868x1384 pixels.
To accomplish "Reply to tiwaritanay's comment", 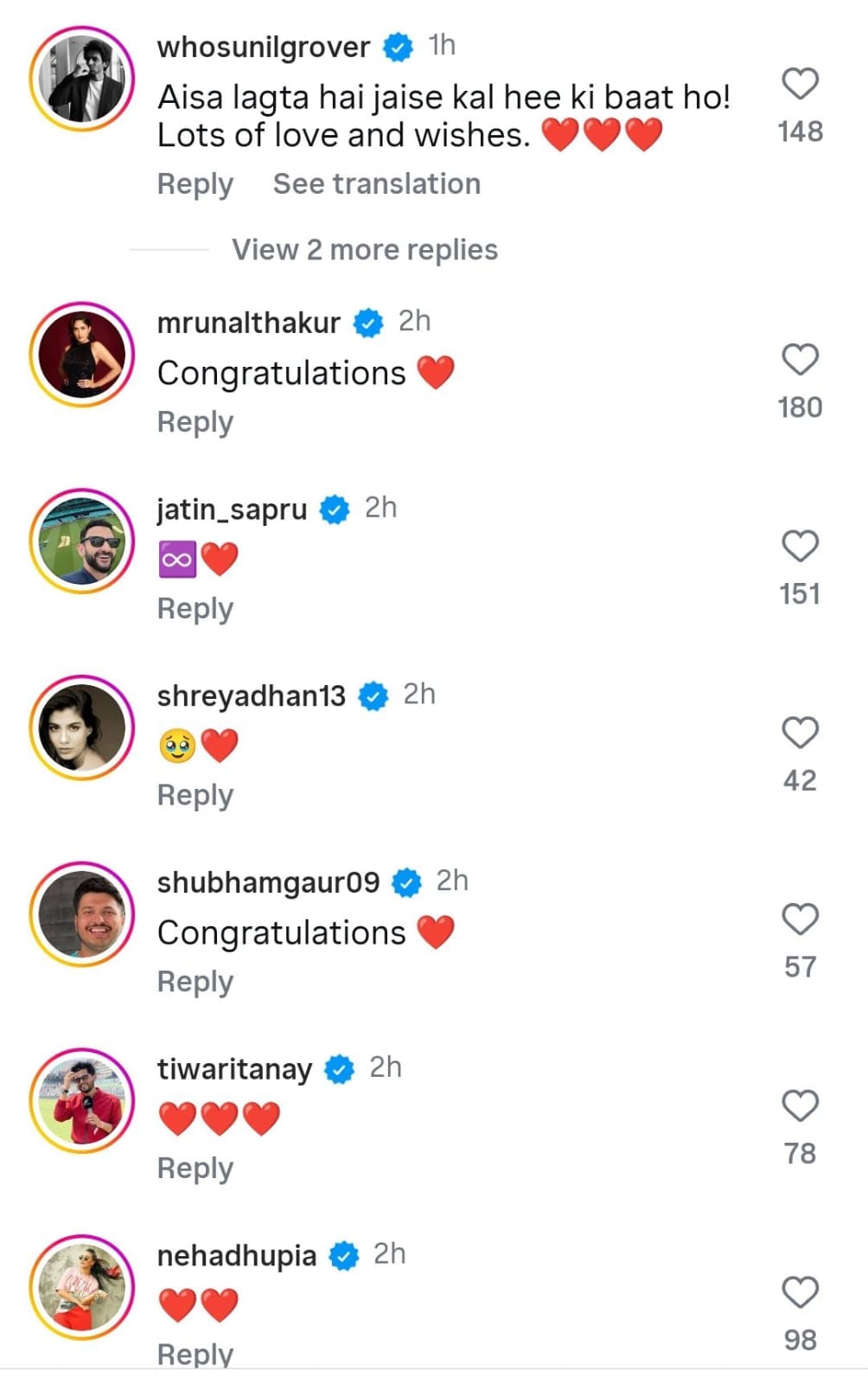I will [x=195, y=1169].
